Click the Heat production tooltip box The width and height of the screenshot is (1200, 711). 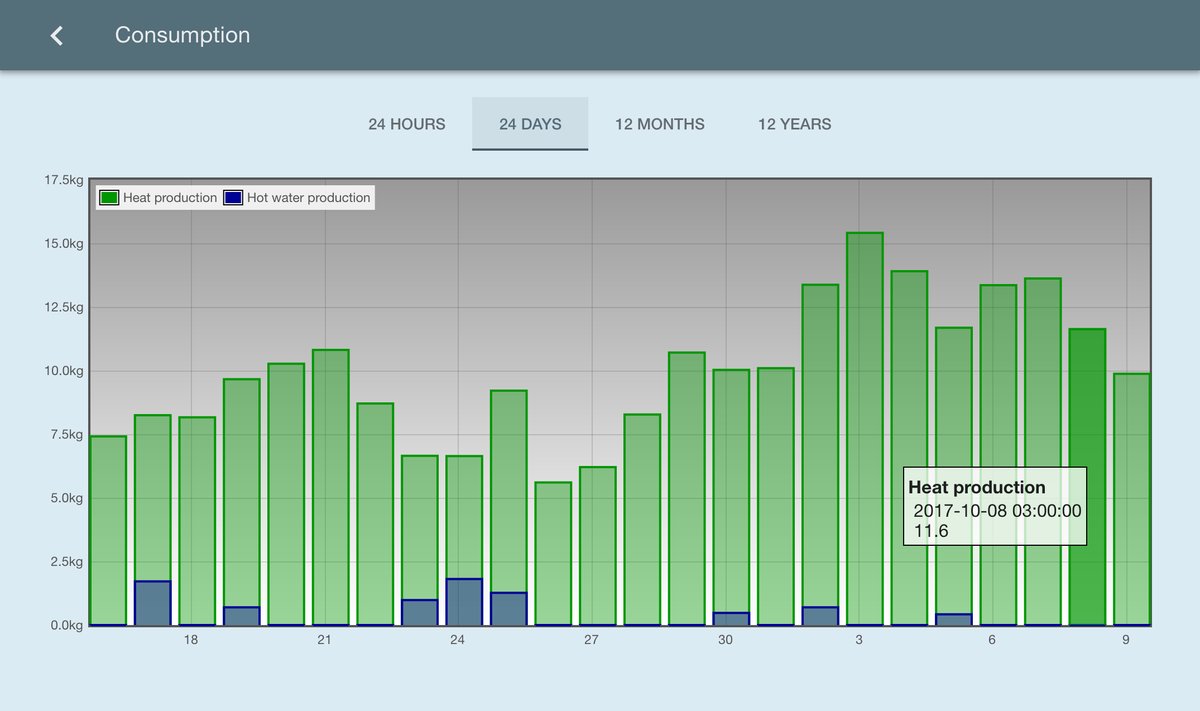point(994,506)
